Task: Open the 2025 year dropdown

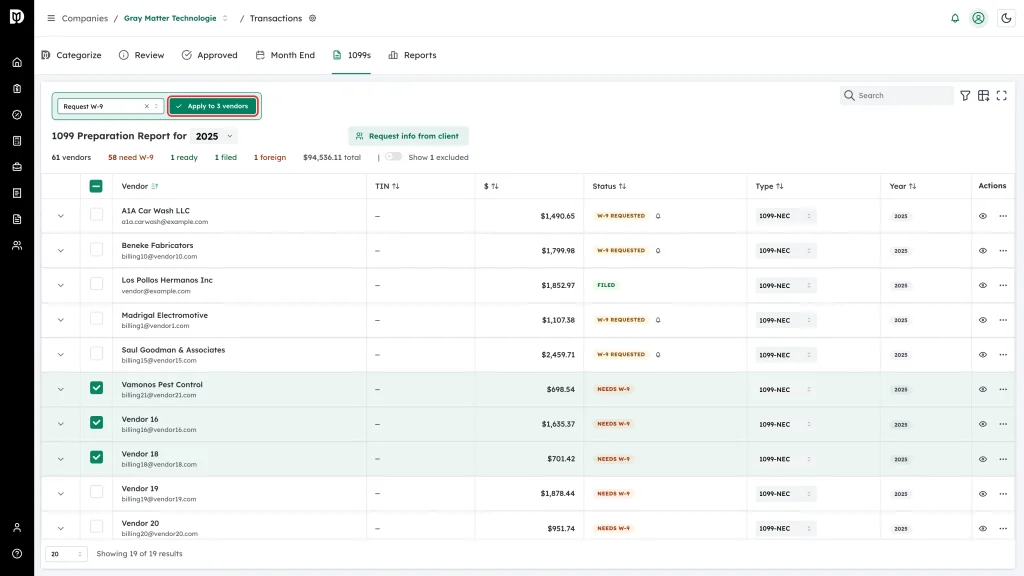Action: (x=214, y=136)
